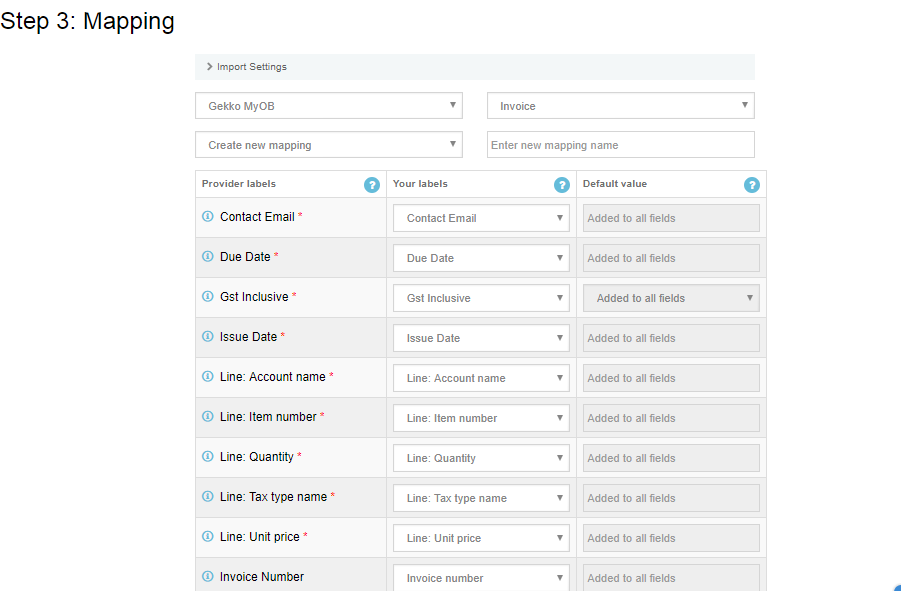901x591 pixels.
Task: Click the info icon beside Line: Unit price
Action: [x=208, y=536]
